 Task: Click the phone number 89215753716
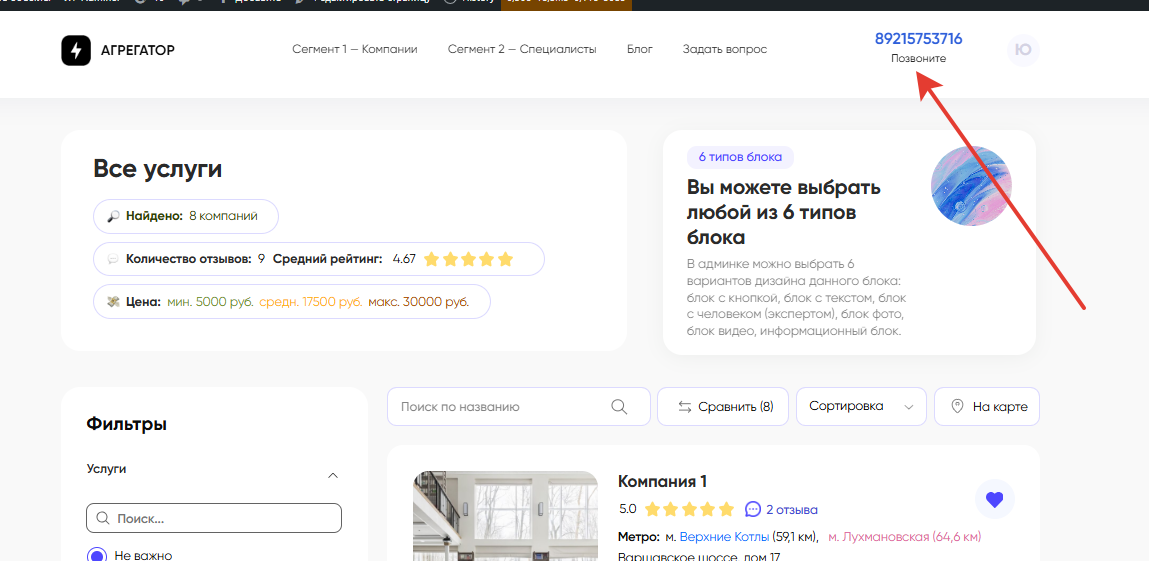point(918,39)
